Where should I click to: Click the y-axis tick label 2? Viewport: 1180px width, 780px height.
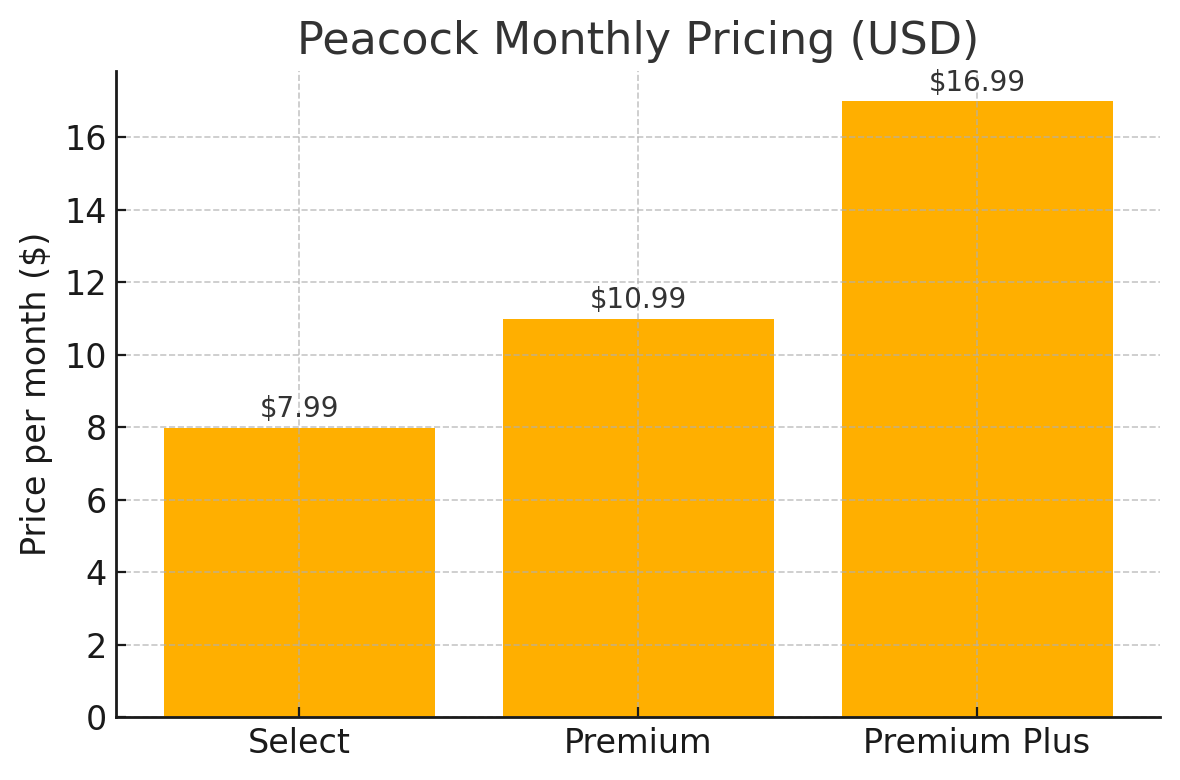96,647
